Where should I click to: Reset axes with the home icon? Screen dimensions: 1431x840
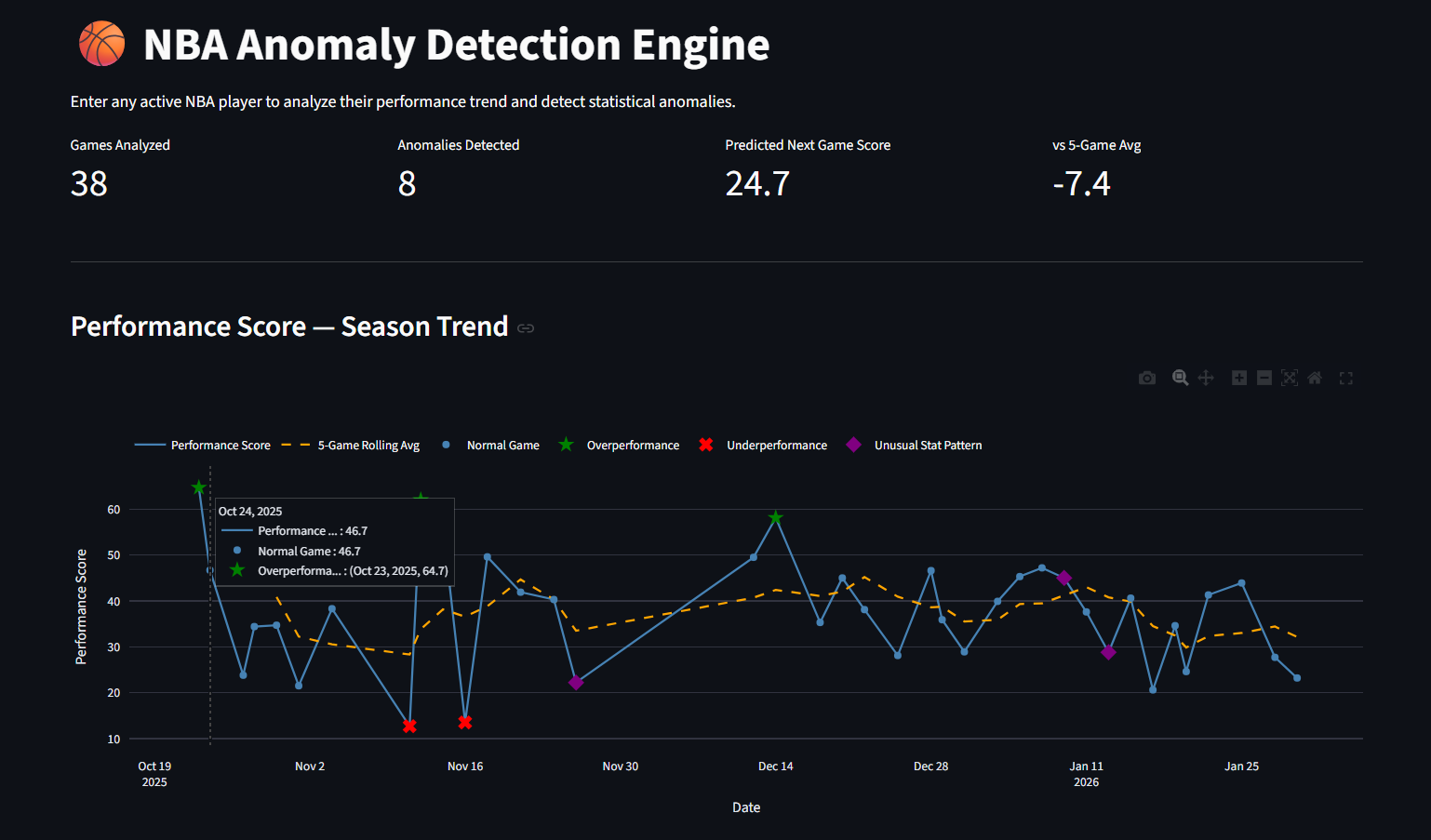click(x=1315, y=378)
